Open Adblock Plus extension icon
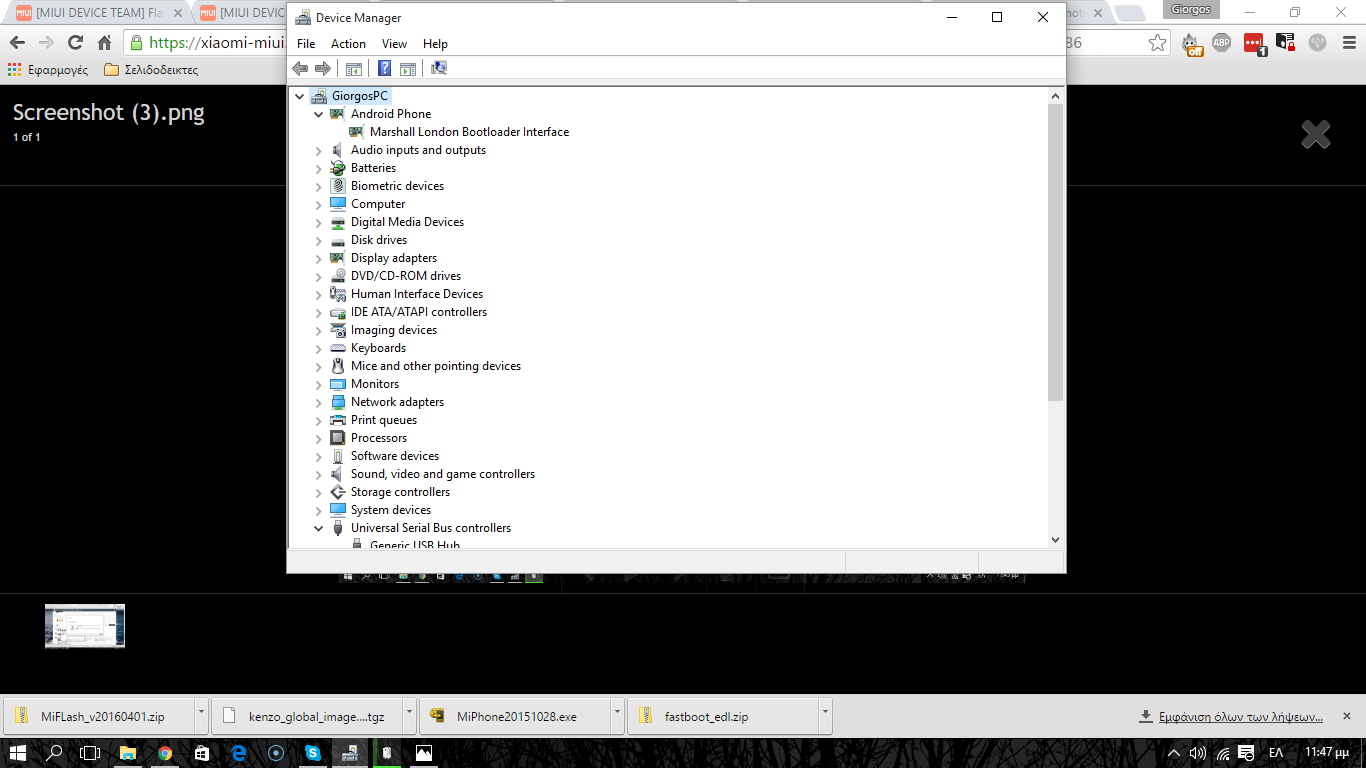The width and height of the screenshot is (1366, 768). 1221,42
